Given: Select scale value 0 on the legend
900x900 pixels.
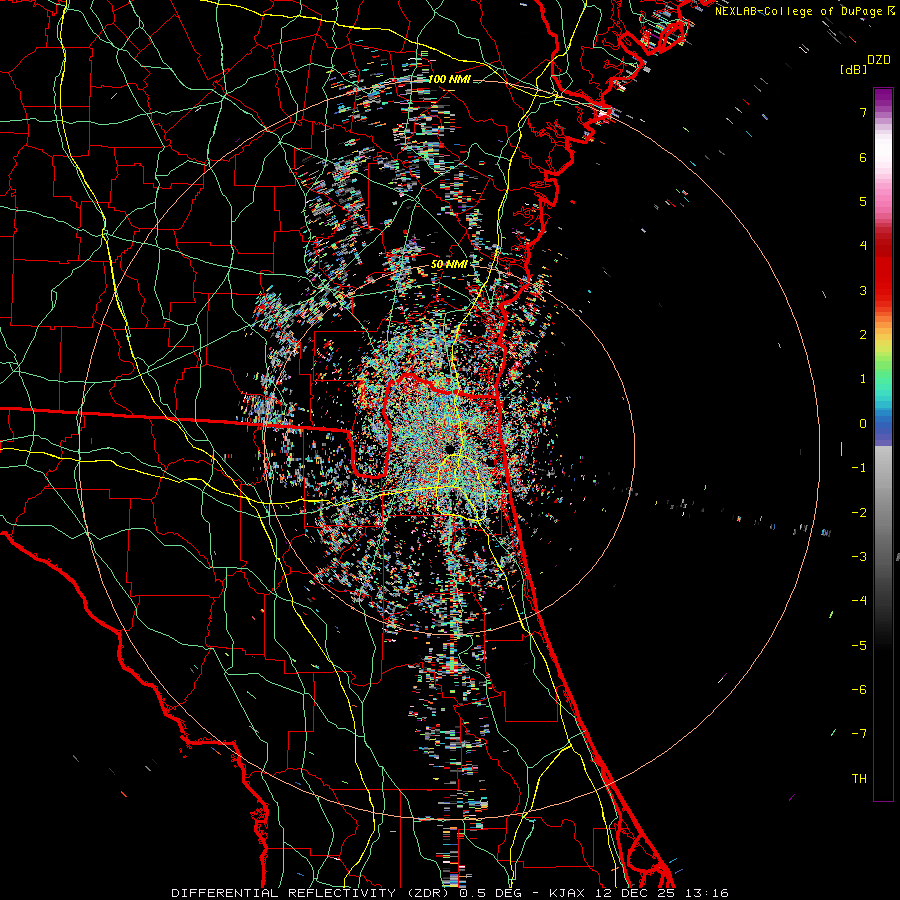Looking at the screenshot, I should tap(863, 424).
